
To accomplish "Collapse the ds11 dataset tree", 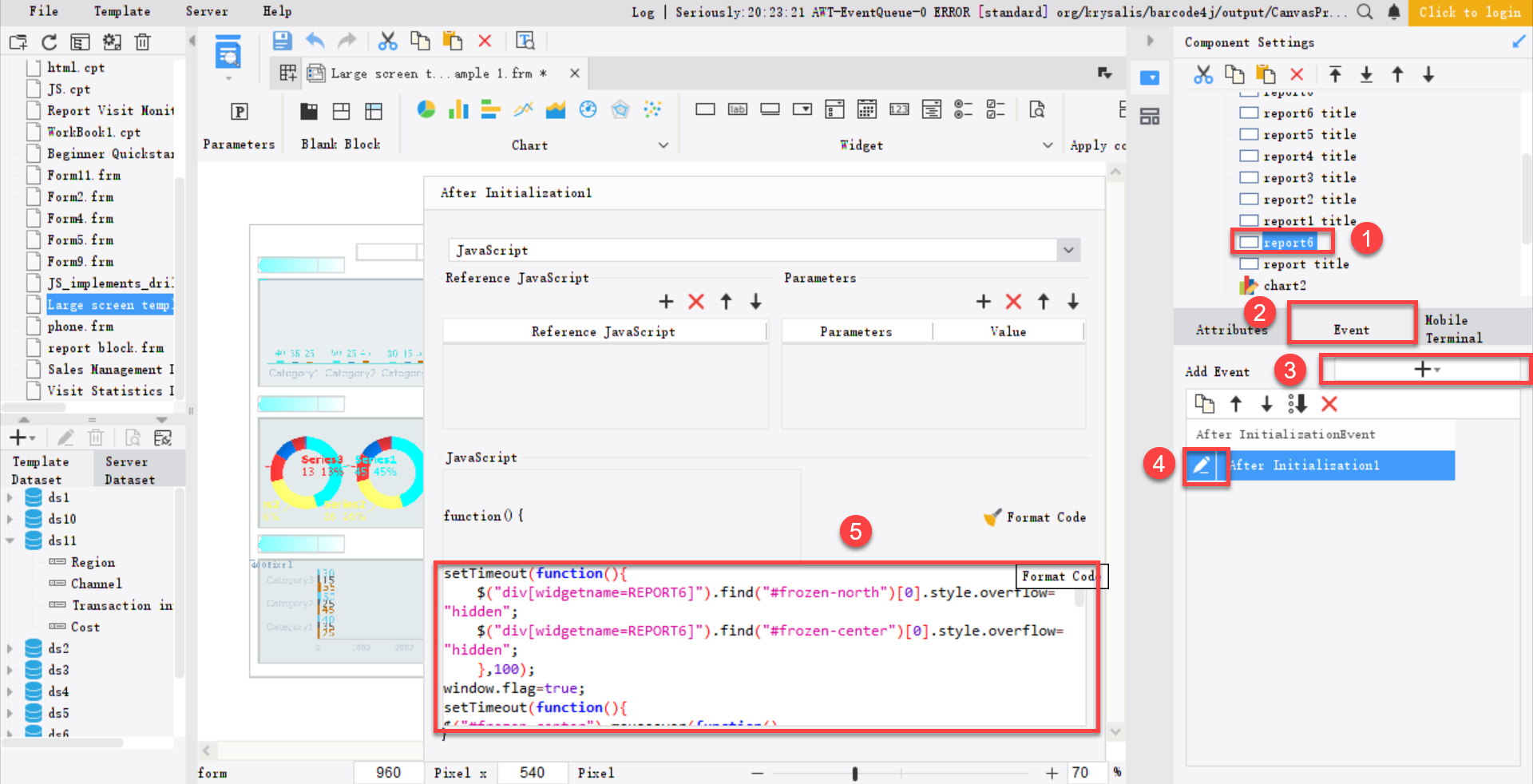I will click(11, 540).
